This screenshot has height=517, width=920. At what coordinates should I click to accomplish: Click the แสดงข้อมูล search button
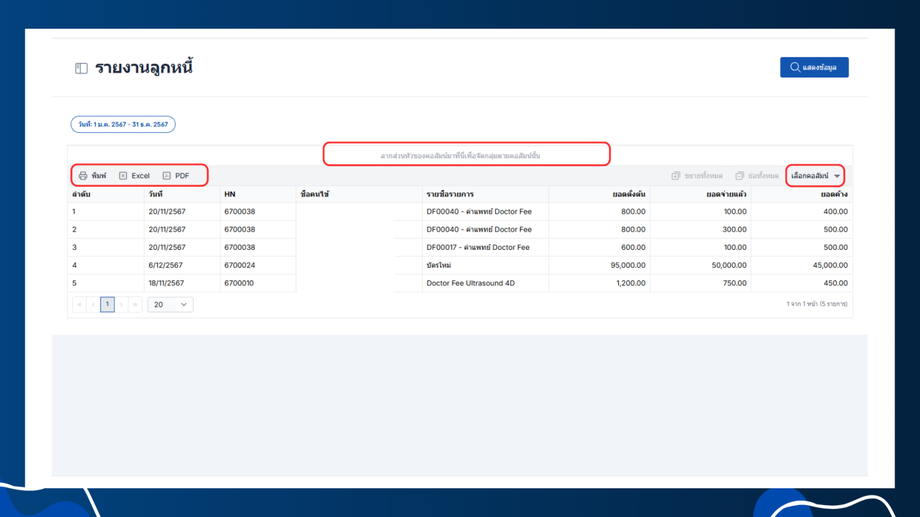tap(814, 67)
